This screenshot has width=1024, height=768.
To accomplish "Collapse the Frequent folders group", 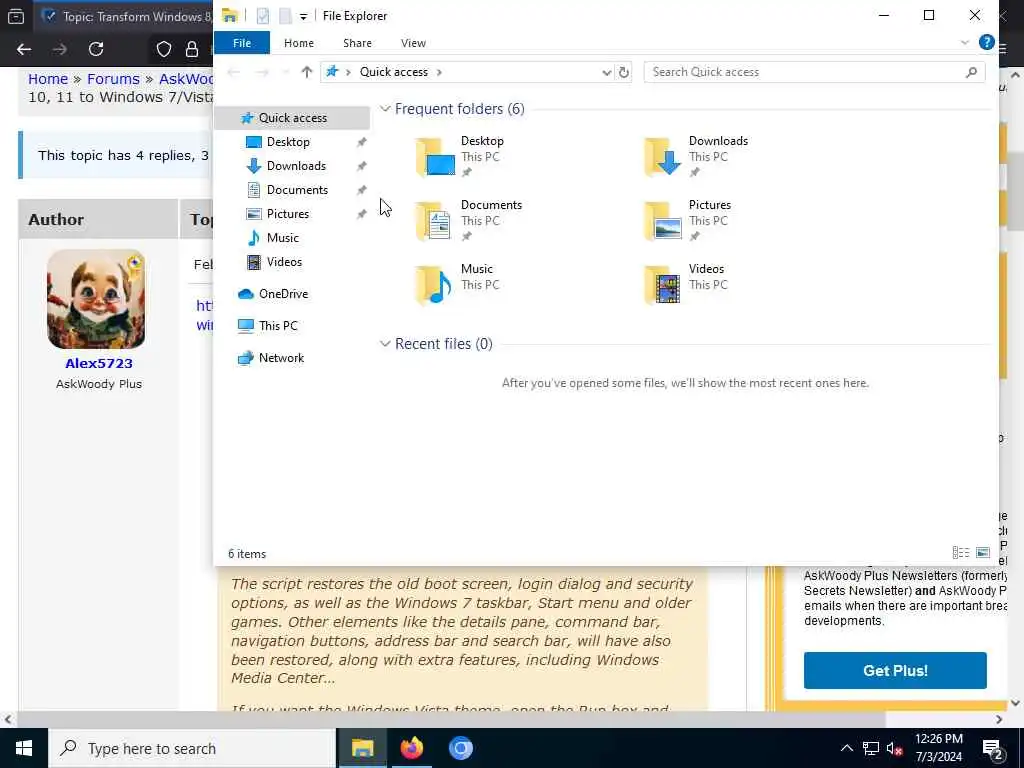I will click(x=385, y=109).
